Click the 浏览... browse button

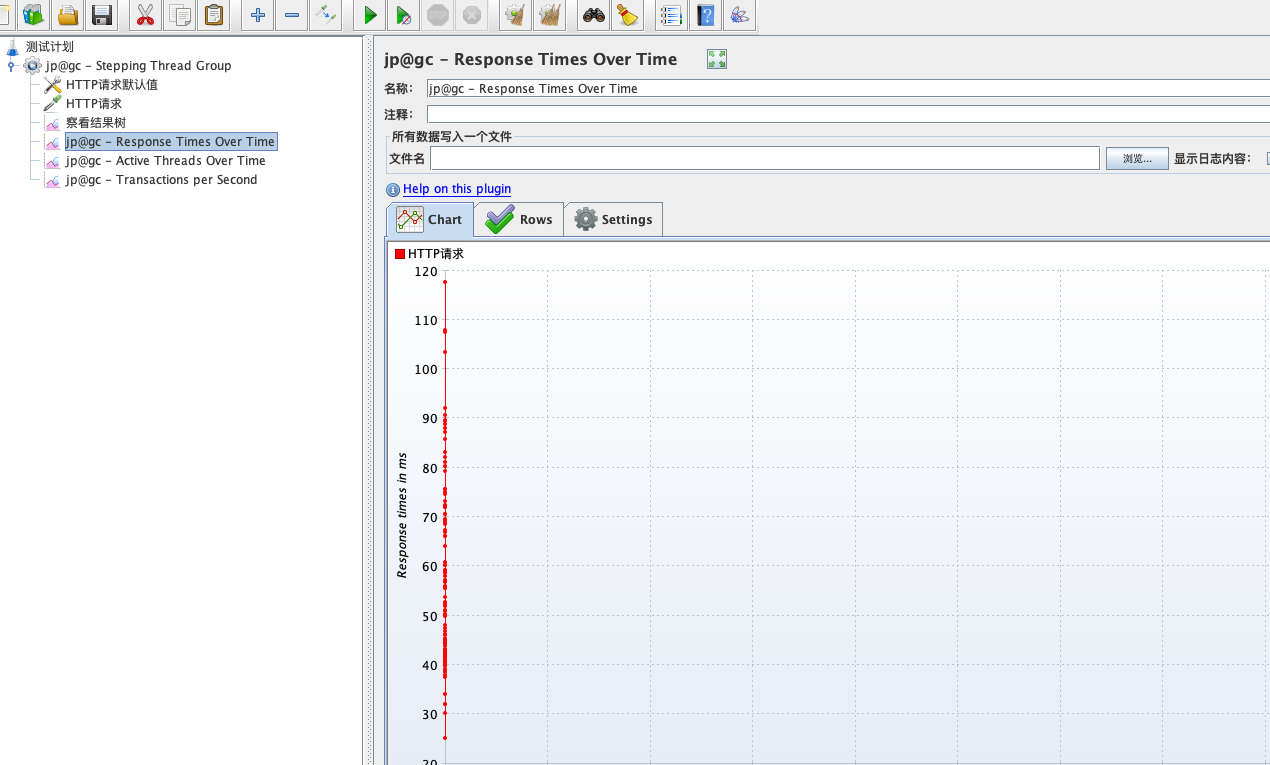(x=1137, y=159)
